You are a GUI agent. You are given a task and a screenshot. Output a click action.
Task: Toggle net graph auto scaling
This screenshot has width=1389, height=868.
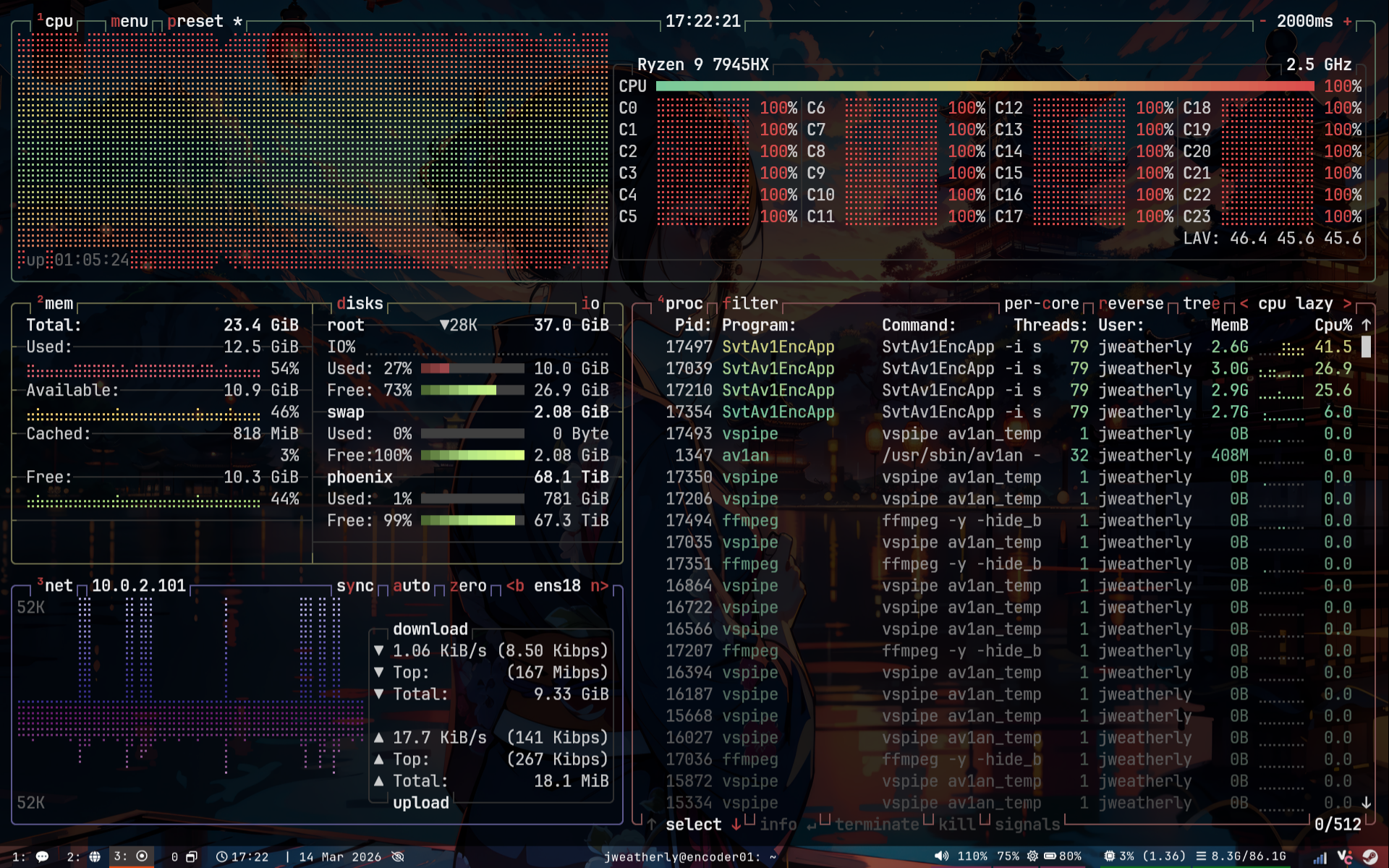[411, 586]
